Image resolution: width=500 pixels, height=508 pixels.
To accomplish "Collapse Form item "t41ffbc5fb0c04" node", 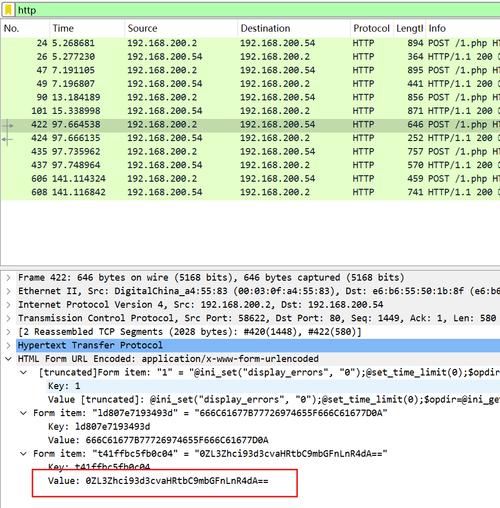I will (x=23, y=454).
